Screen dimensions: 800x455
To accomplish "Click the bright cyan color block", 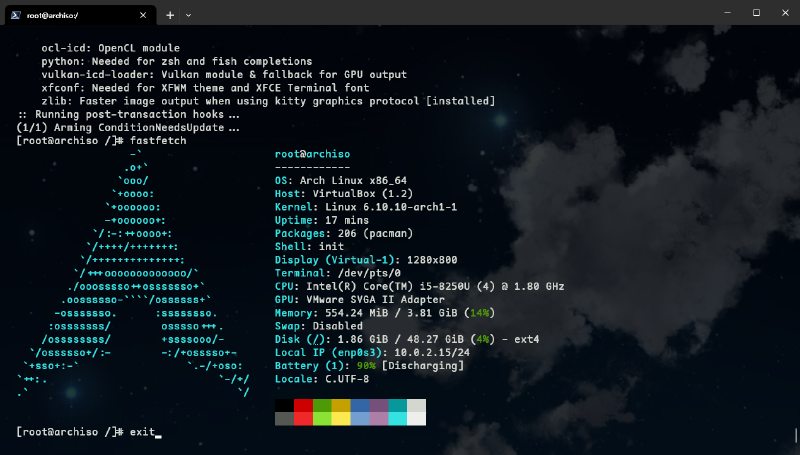I will coord(397,419).
